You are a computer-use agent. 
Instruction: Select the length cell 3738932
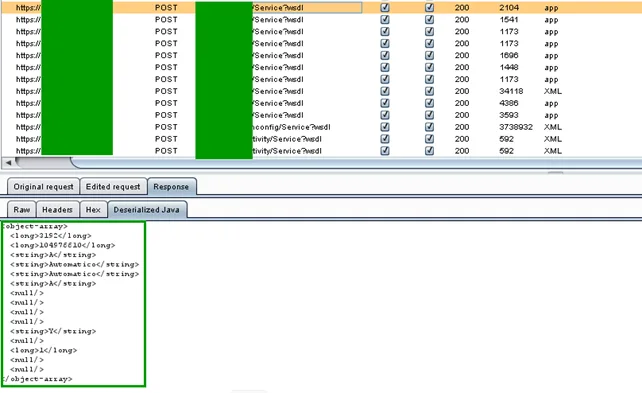pyautogui.click(x=516, y=127)
